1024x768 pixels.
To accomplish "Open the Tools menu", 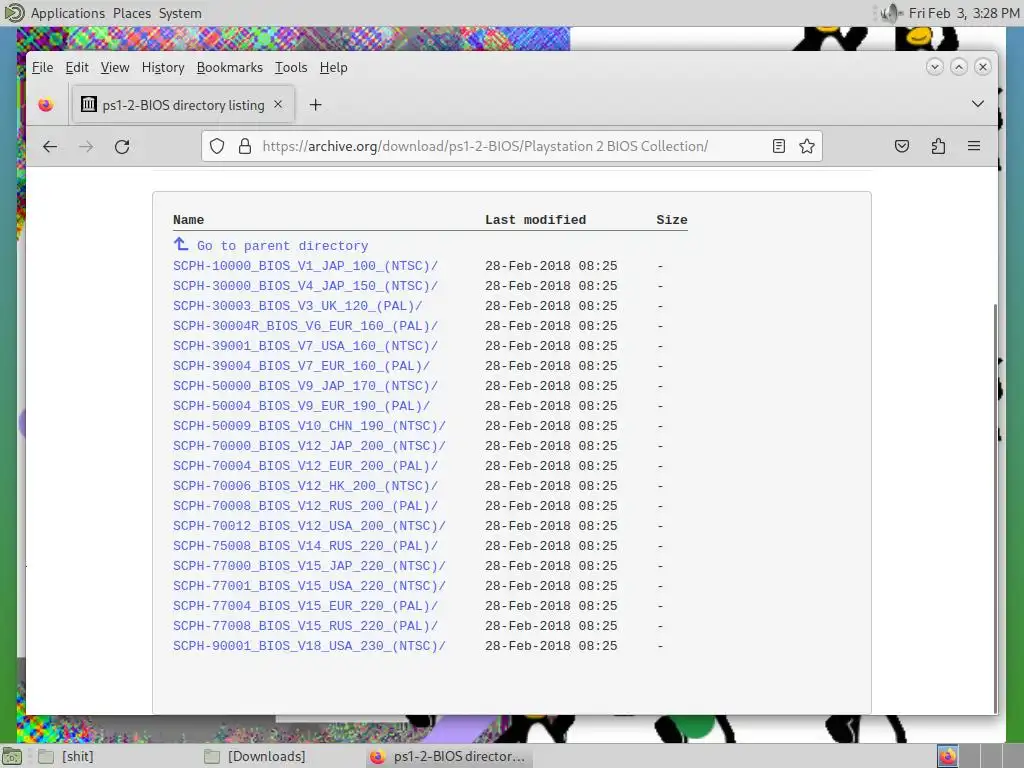I will tap(291, 67).
